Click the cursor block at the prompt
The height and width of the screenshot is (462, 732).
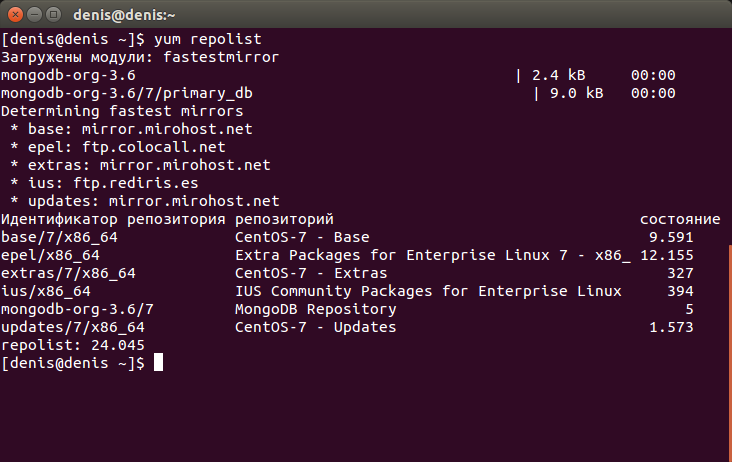click(159, 363)
